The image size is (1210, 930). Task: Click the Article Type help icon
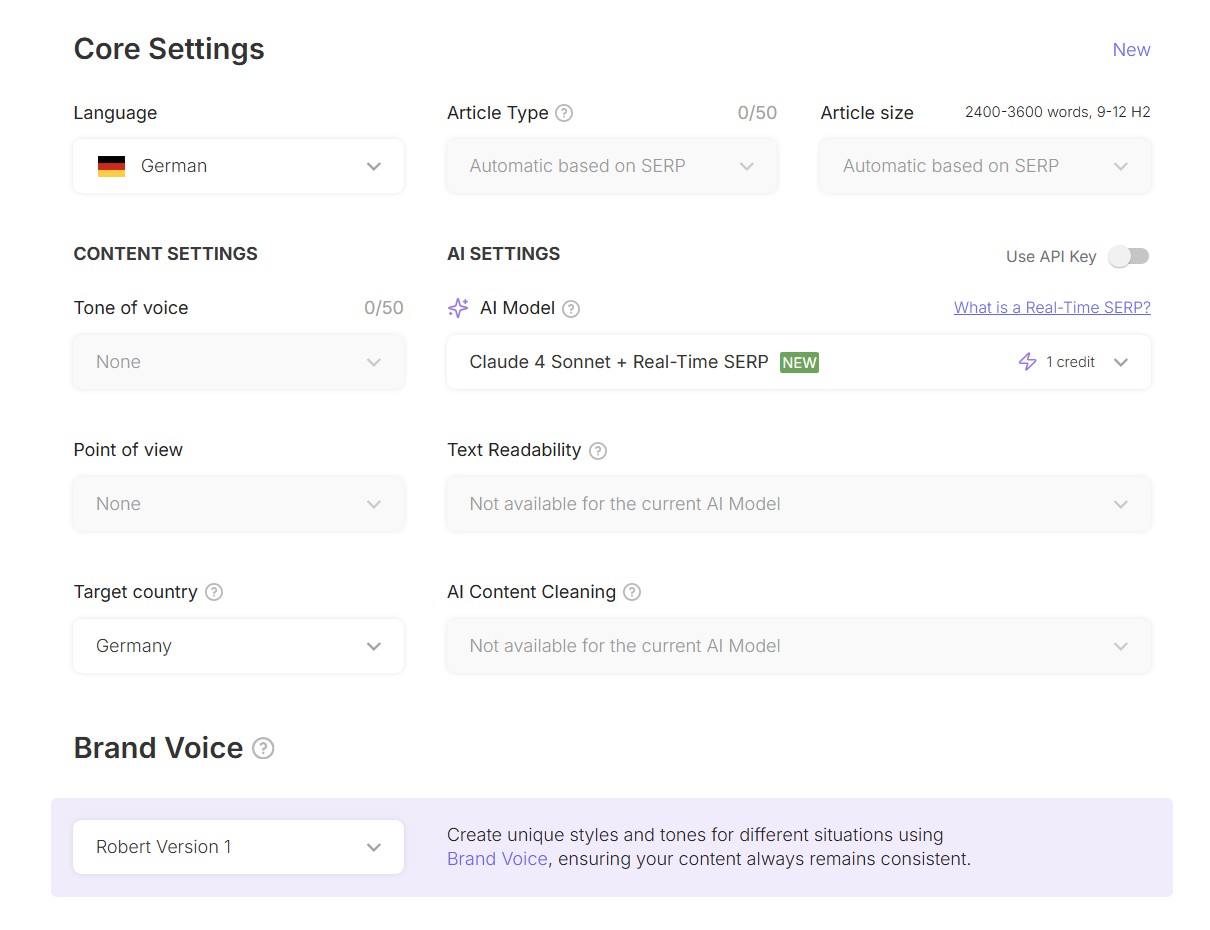pyautogui.click(x=564, y=113)
